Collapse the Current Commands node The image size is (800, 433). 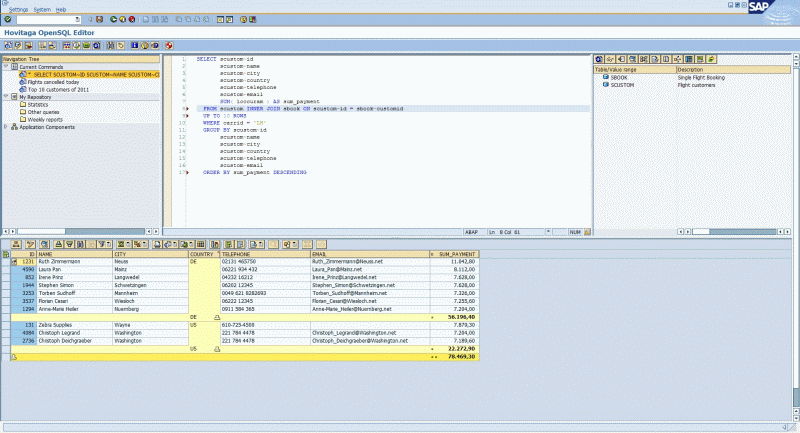(x=6, y=67)
